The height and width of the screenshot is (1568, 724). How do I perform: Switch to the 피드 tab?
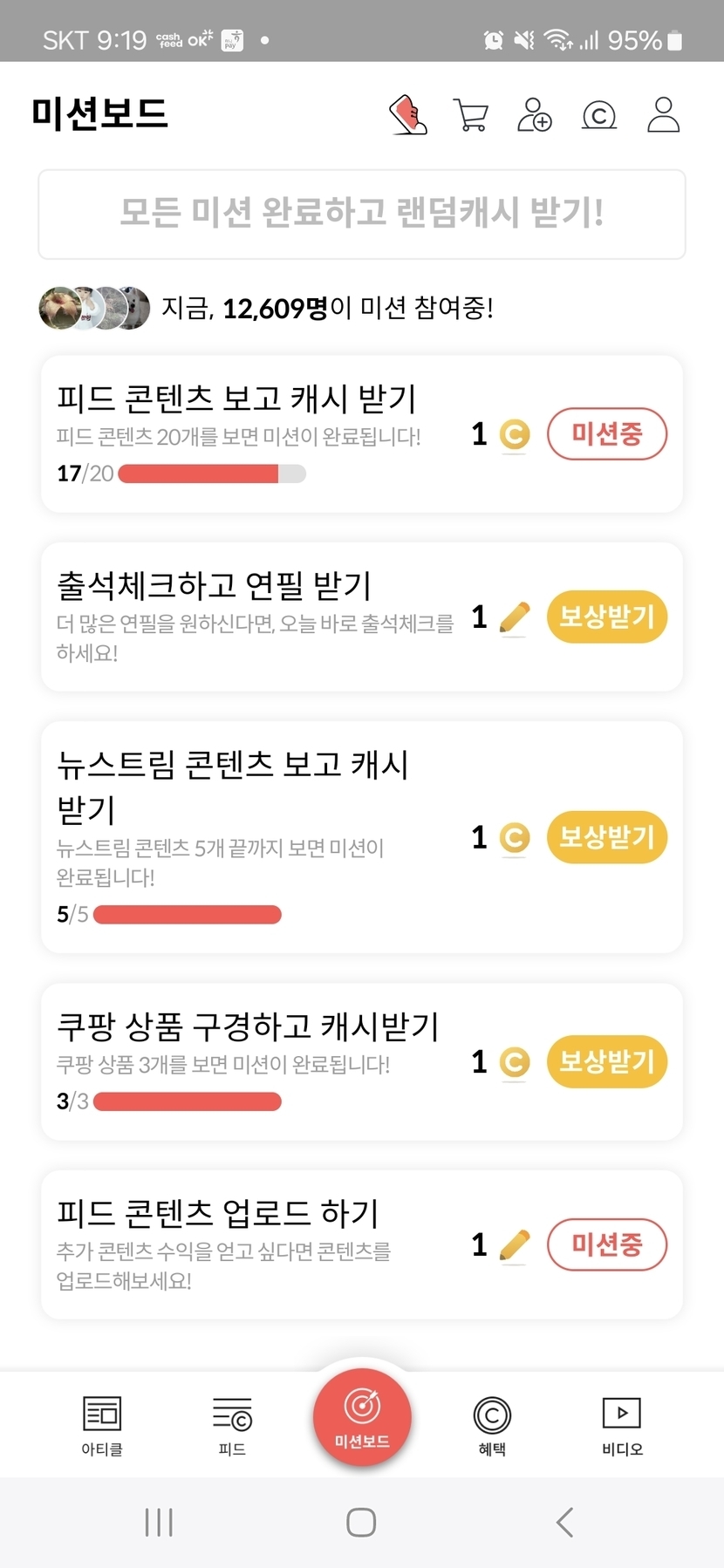pos(232,1425)
